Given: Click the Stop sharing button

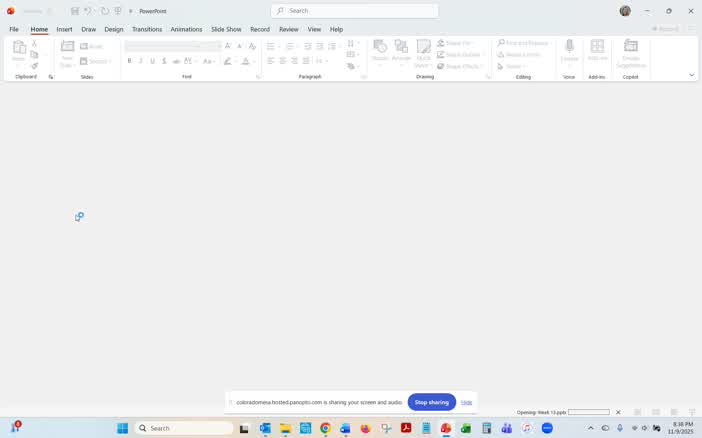Looking at the screenshot, I should click(431, 402).
